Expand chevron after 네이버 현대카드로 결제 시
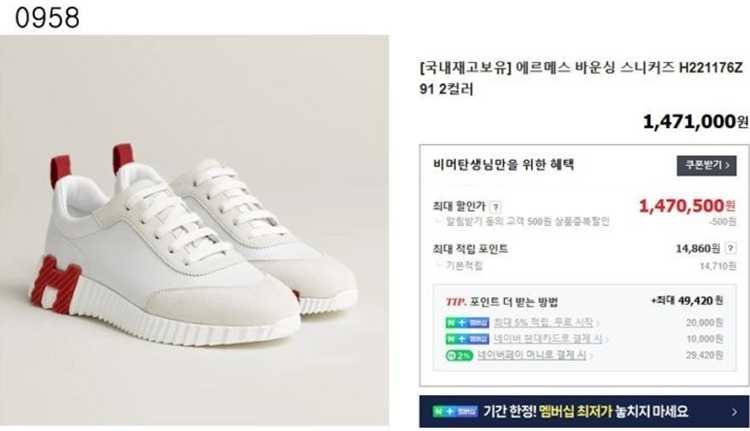Image resolution: width=750 pixels, height=431 pixels. (x=607, y=340)
